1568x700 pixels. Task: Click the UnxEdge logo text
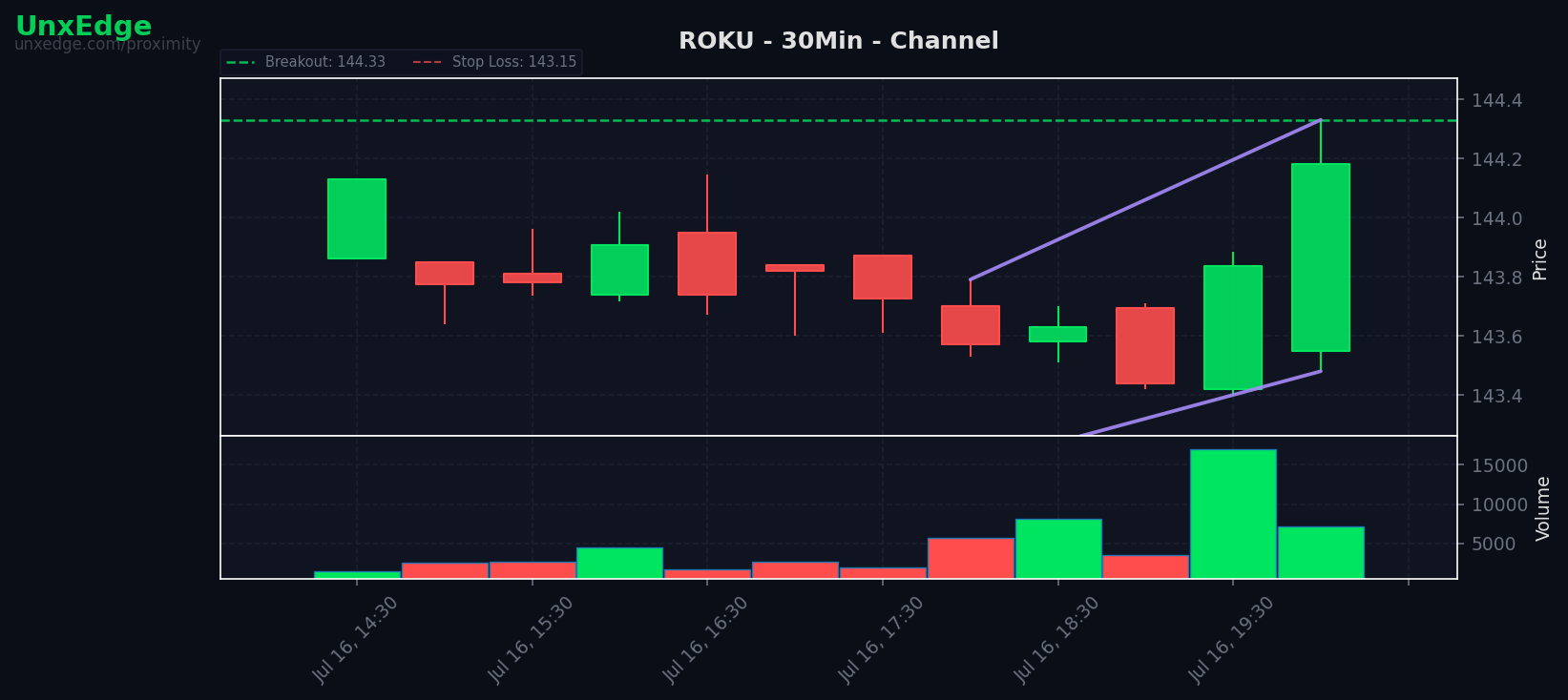point(83,27)
